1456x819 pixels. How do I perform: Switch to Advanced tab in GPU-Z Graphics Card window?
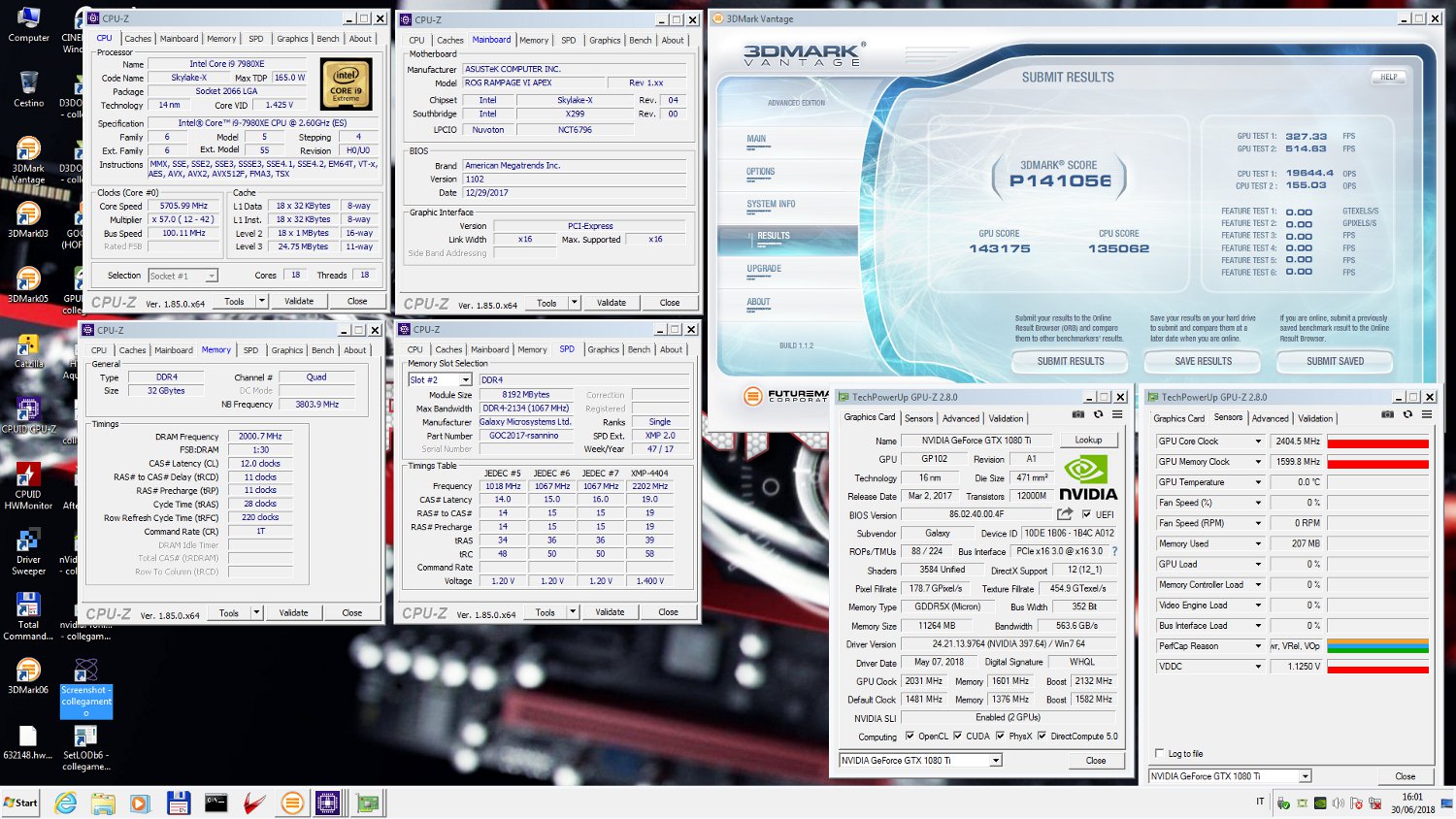[961, 418]
